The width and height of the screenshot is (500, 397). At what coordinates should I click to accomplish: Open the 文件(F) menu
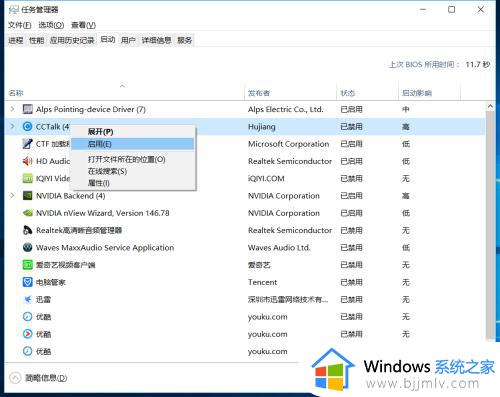(x=19, y=25)
